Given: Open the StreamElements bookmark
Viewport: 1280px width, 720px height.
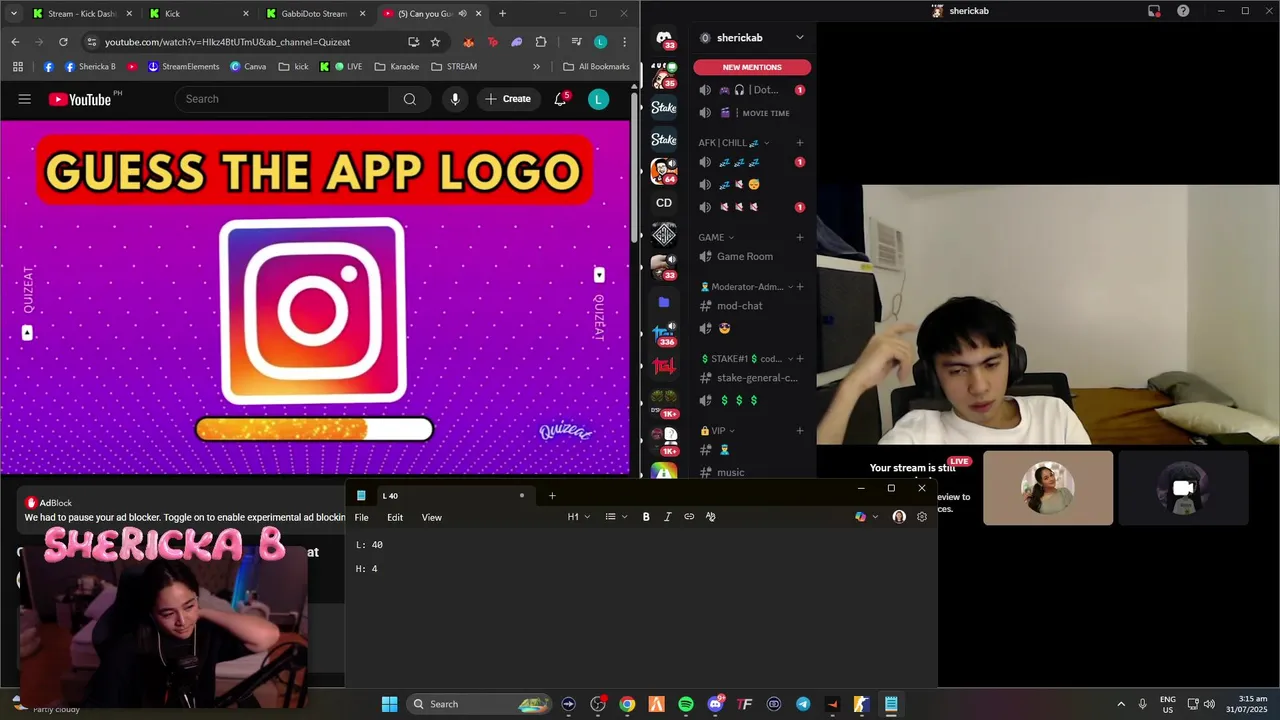Looking at the screenshot, I should coord(183,67).
